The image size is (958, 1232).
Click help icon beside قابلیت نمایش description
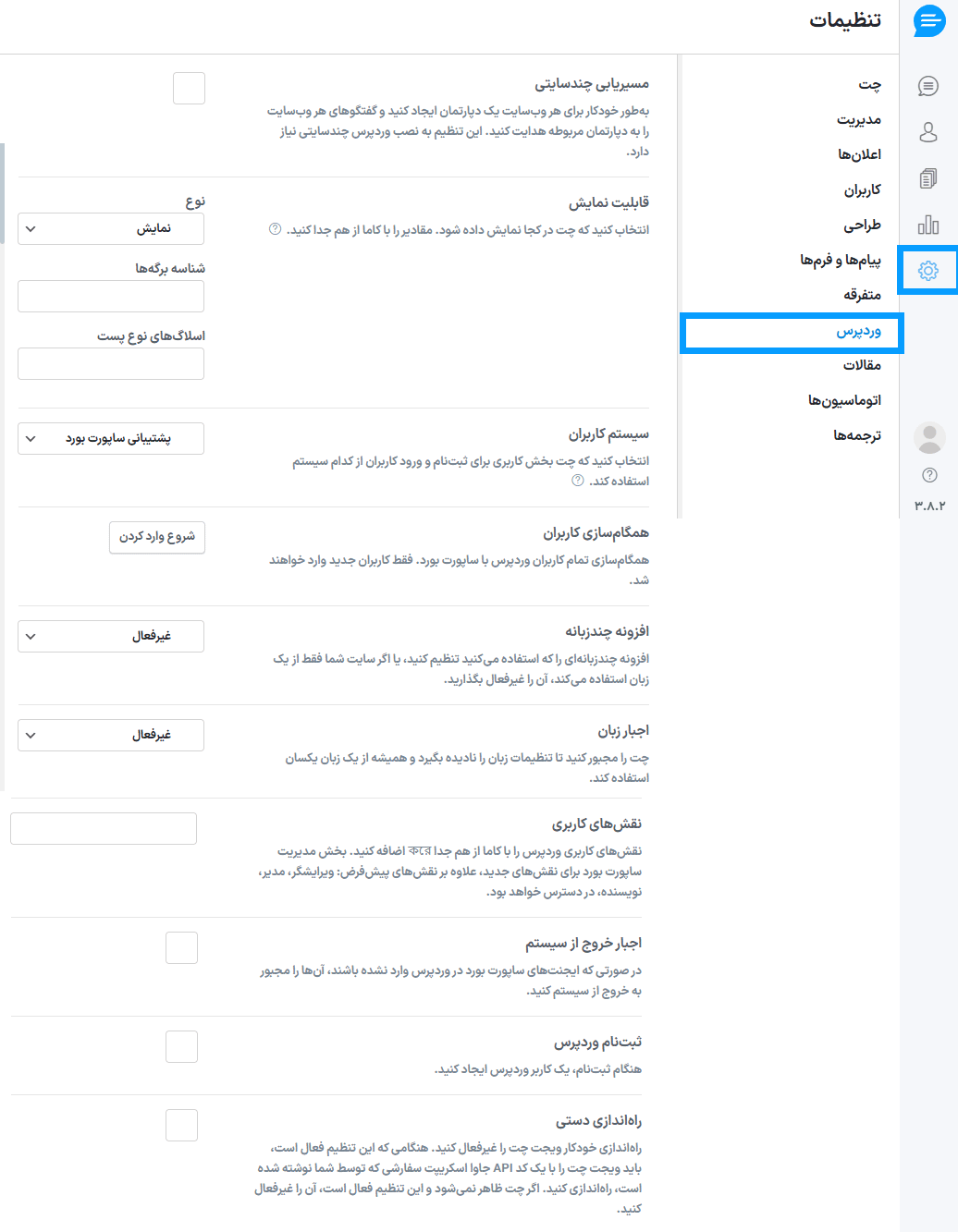coord(275,229)
